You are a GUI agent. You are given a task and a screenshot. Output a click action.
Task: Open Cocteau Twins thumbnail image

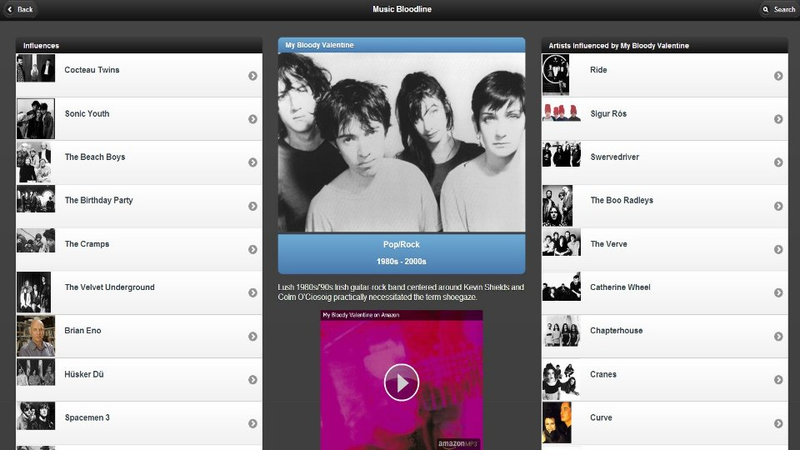(x=36, y=68)
